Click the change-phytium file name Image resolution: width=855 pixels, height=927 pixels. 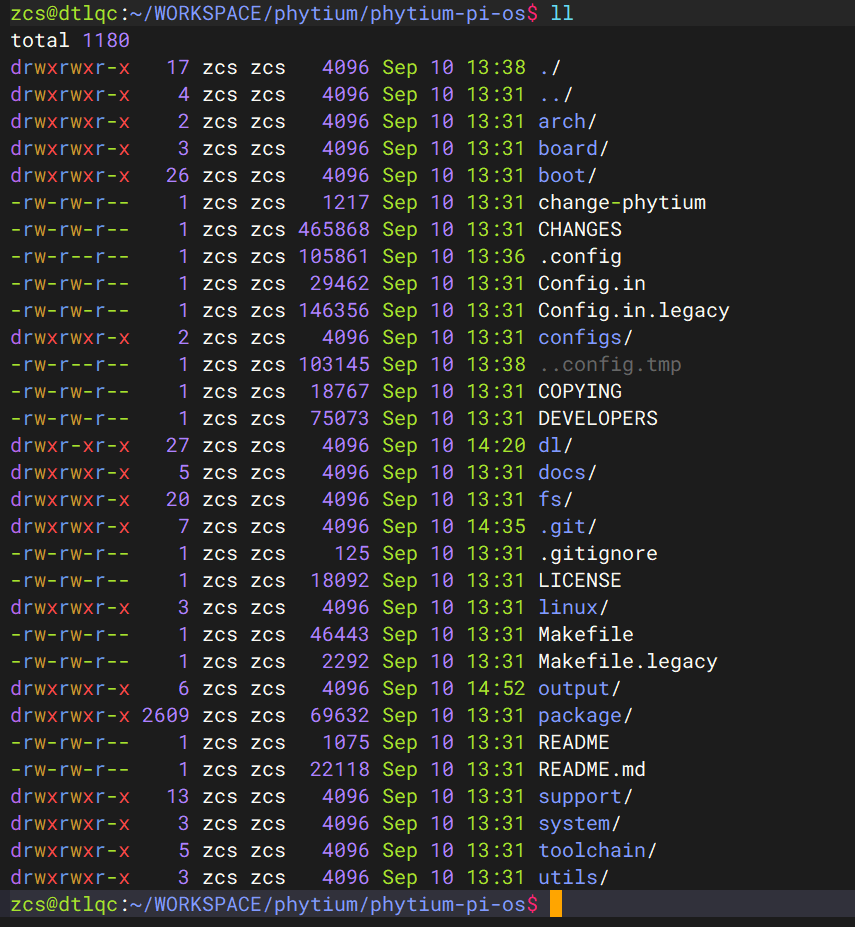click(x=621, y=202)
